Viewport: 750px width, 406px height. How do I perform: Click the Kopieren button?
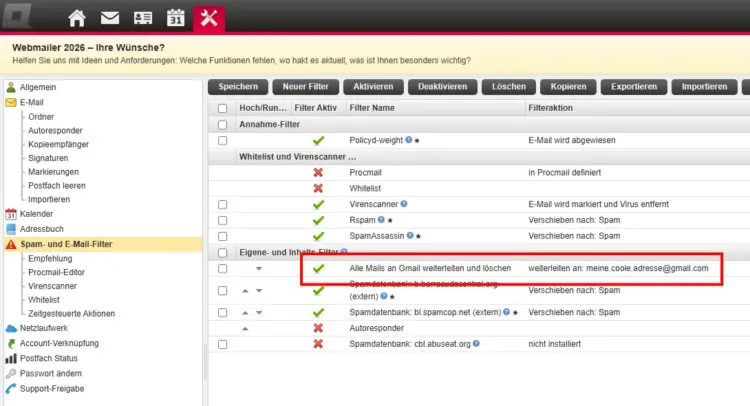tap(568, 87)
